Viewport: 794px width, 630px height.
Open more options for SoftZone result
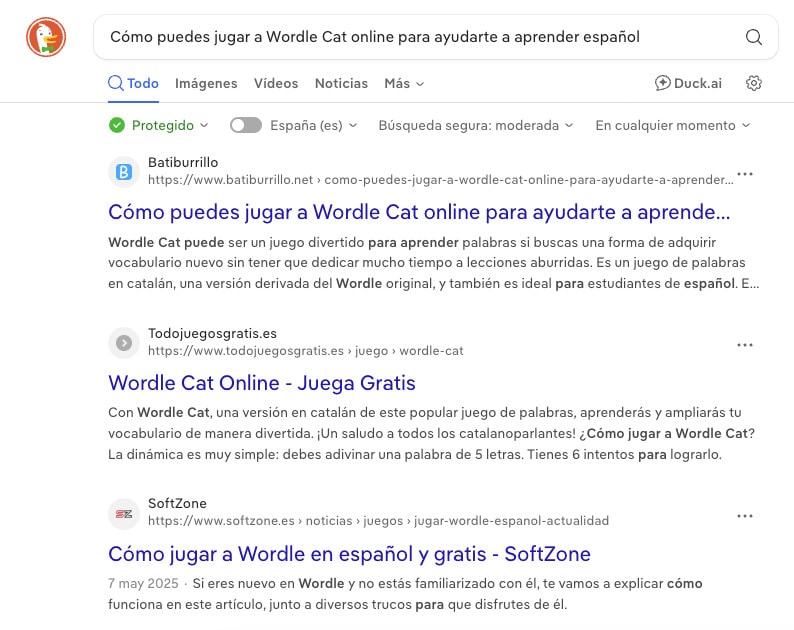coord(744,516)
